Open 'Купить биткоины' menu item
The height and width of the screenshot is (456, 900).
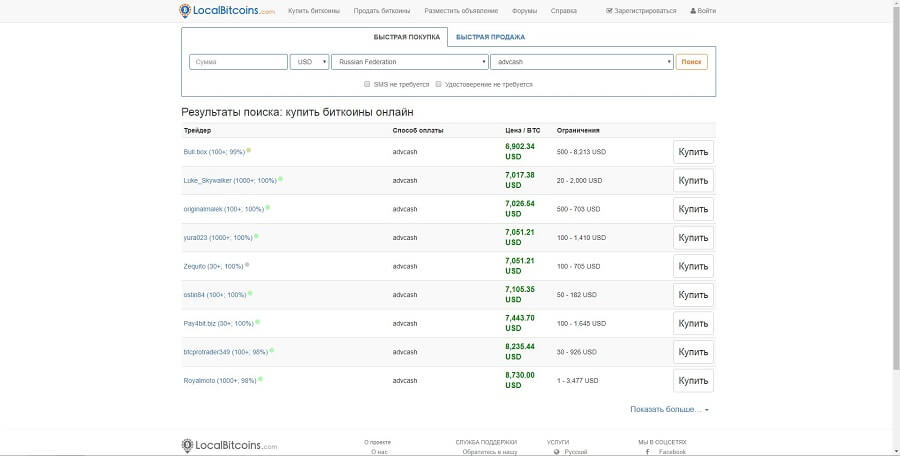(314, 11)
